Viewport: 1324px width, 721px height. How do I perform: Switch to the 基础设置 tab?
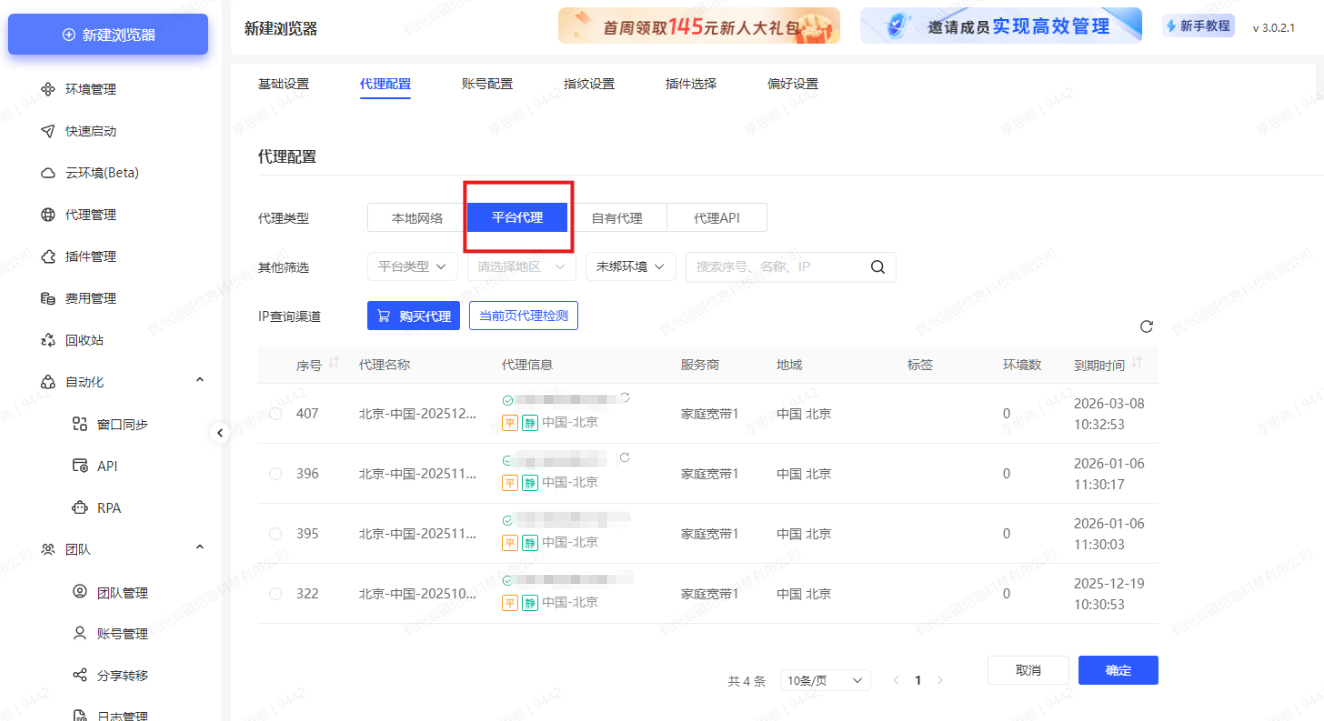click(x=283, y=83)
